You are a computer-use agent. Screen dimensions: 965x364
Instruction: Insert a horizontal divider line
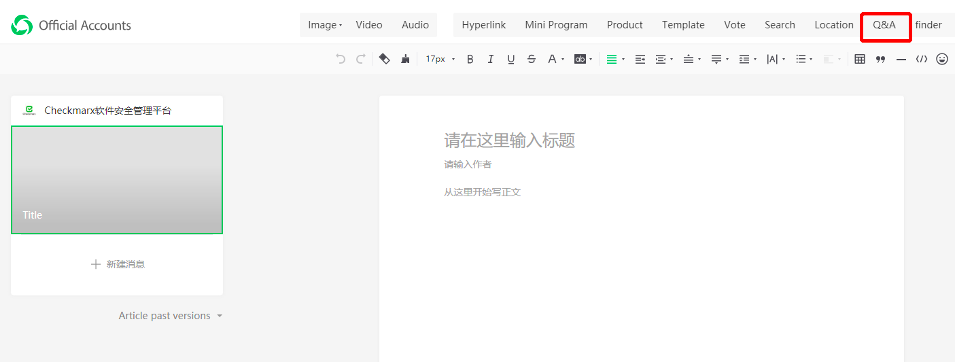coord(901,59)
